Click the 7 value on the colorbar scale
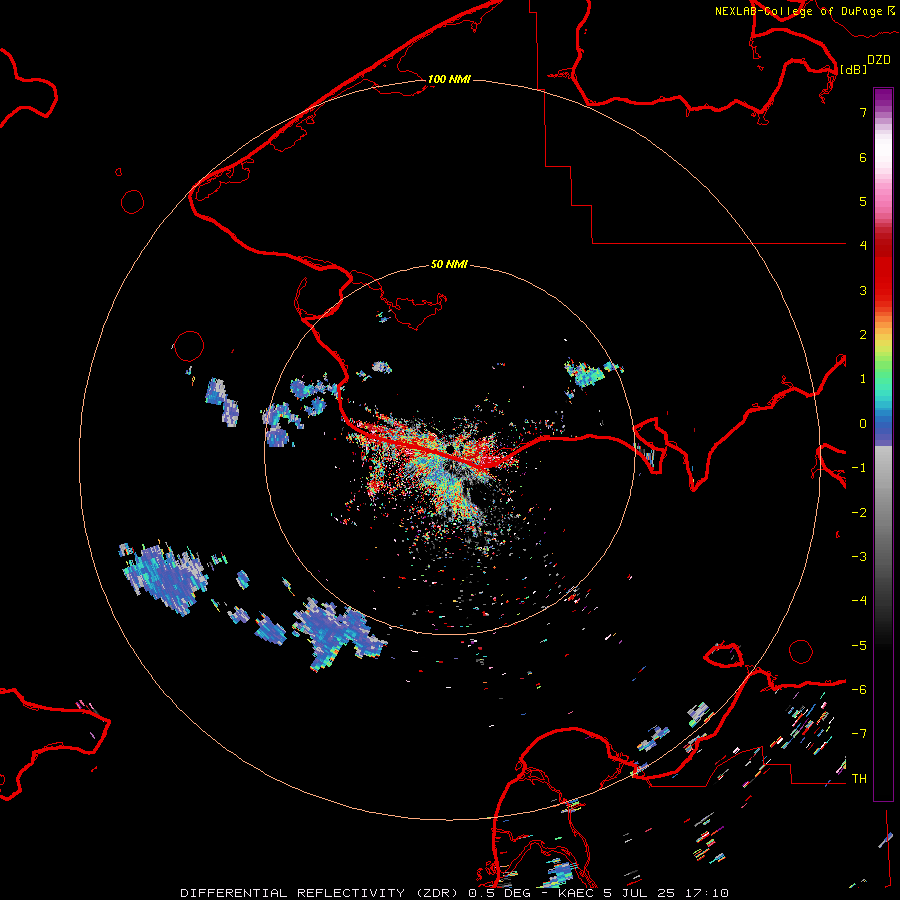The image size is (900, 900). tap(863, 112)
